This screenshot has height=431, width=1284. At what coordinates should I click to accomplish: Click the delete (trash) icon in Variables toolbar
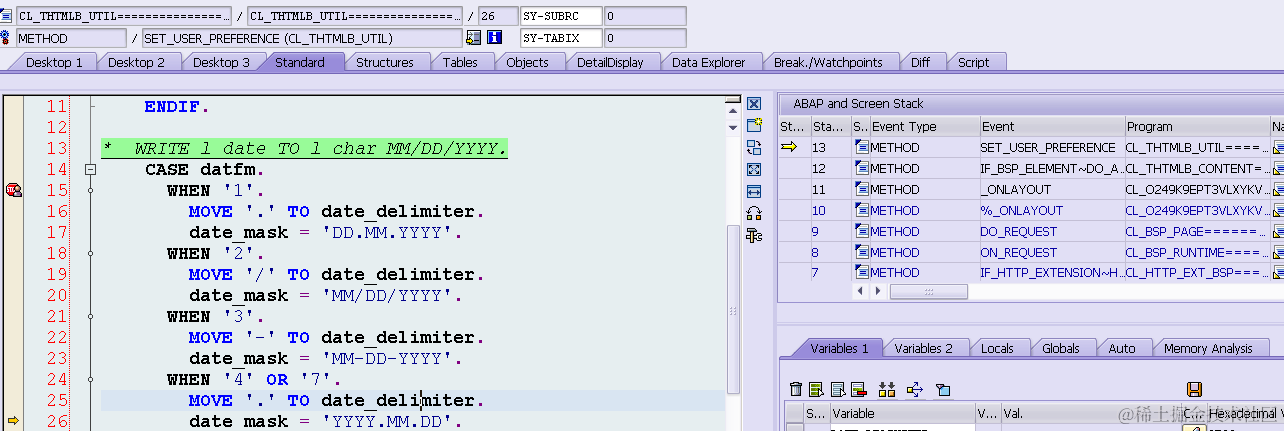pyautogui.click(x=796, y=389)
